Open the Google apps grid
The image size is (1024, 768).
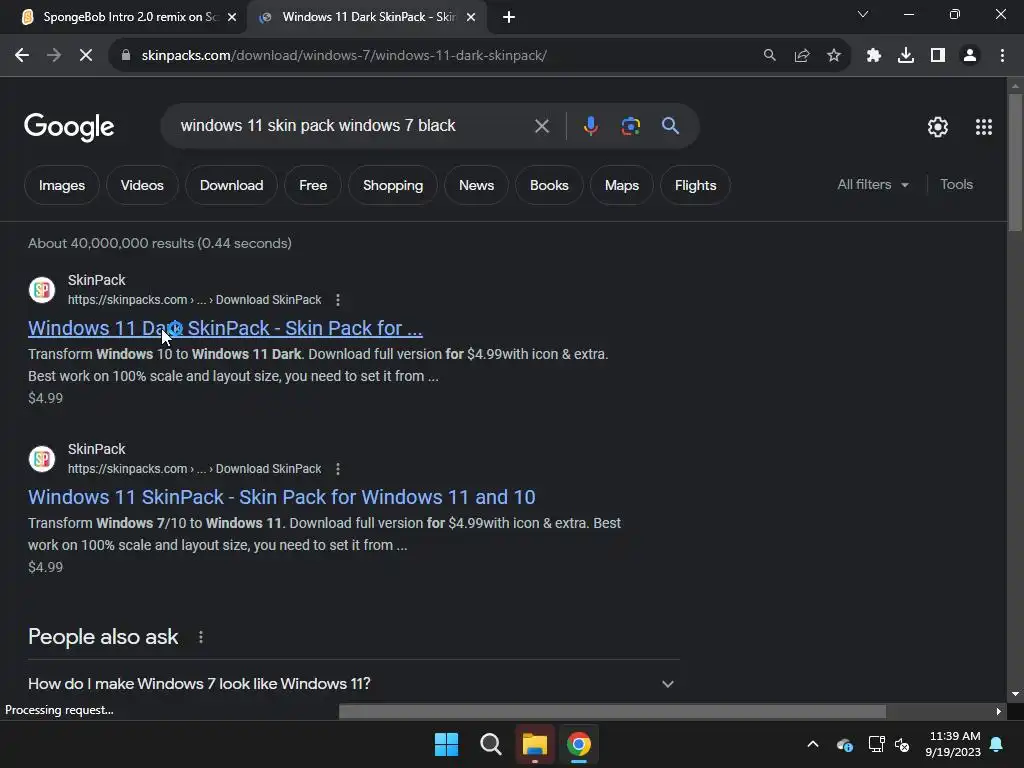tap(984, 127)
